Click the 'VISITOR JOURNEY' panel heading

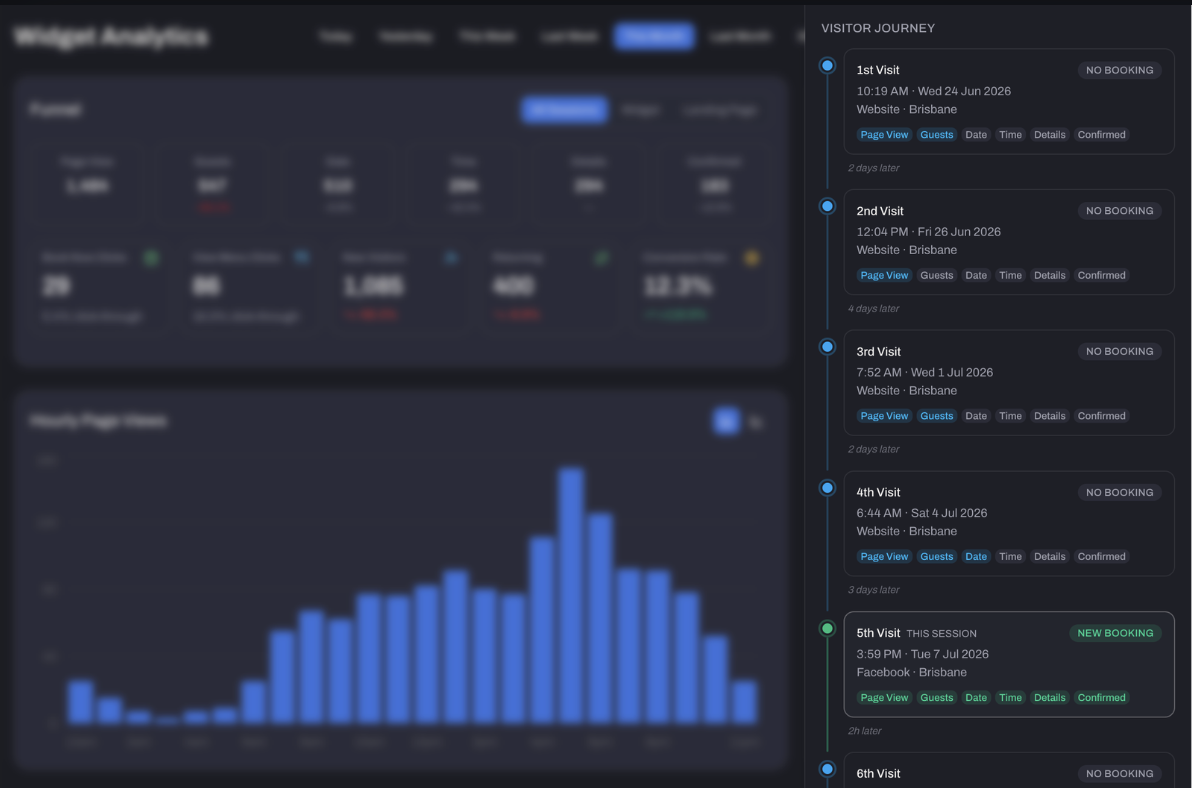878,28
